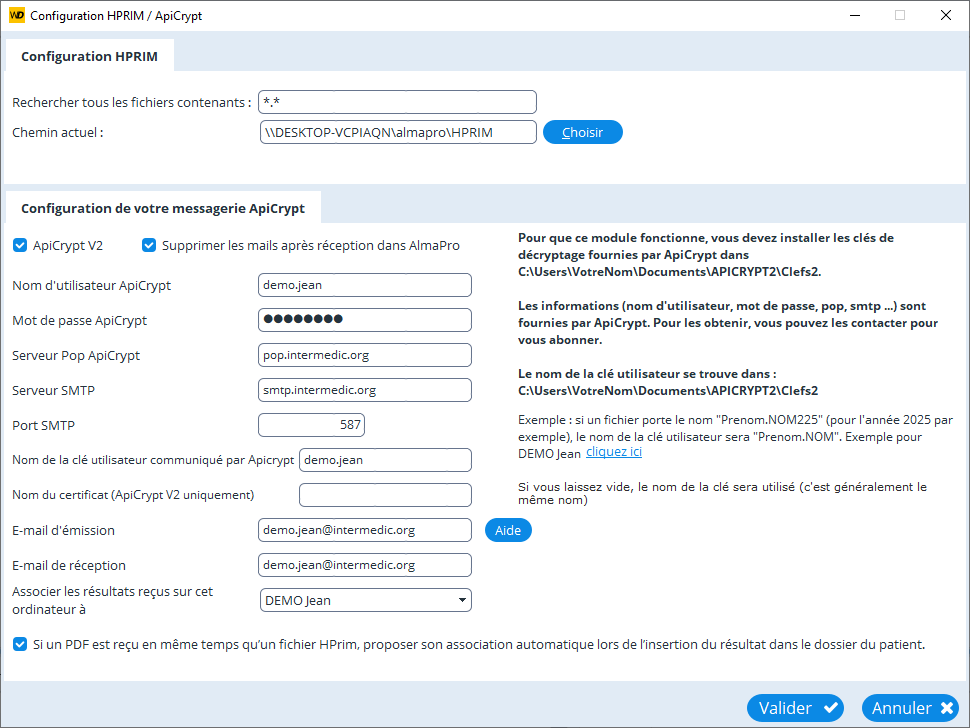The image size is (970, 728).
Task: Click the empty Nom du certificat field
Action: click(x=385, y=495)
